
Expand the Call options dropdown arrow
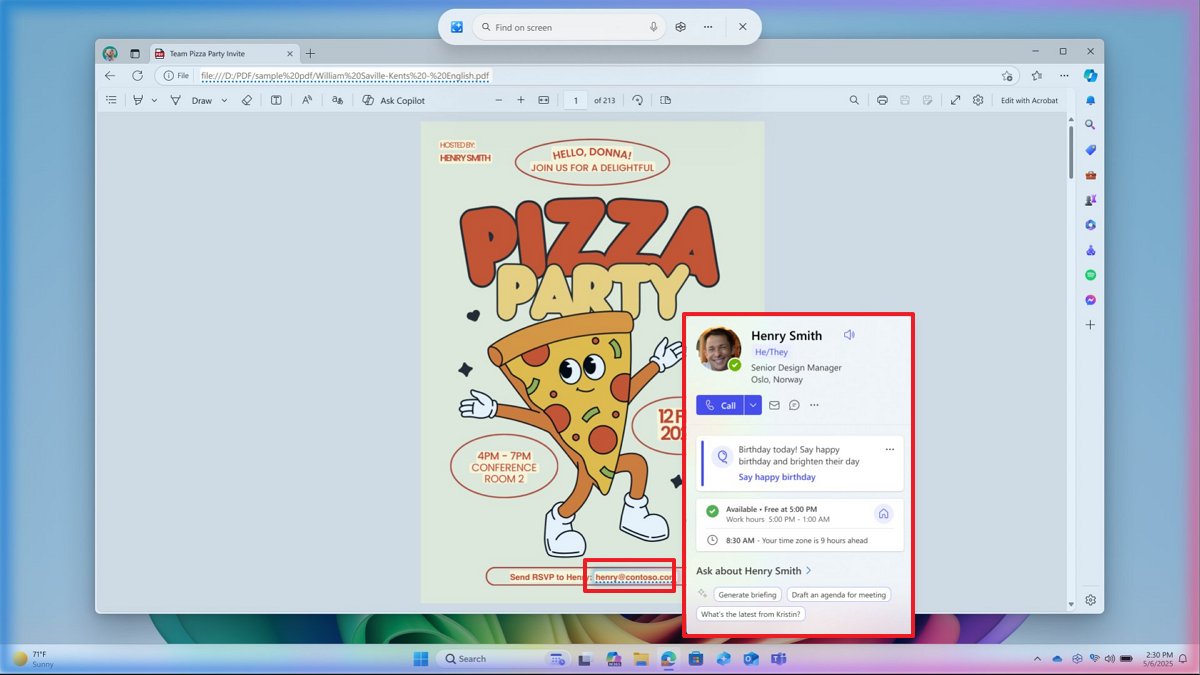(753, 405)
